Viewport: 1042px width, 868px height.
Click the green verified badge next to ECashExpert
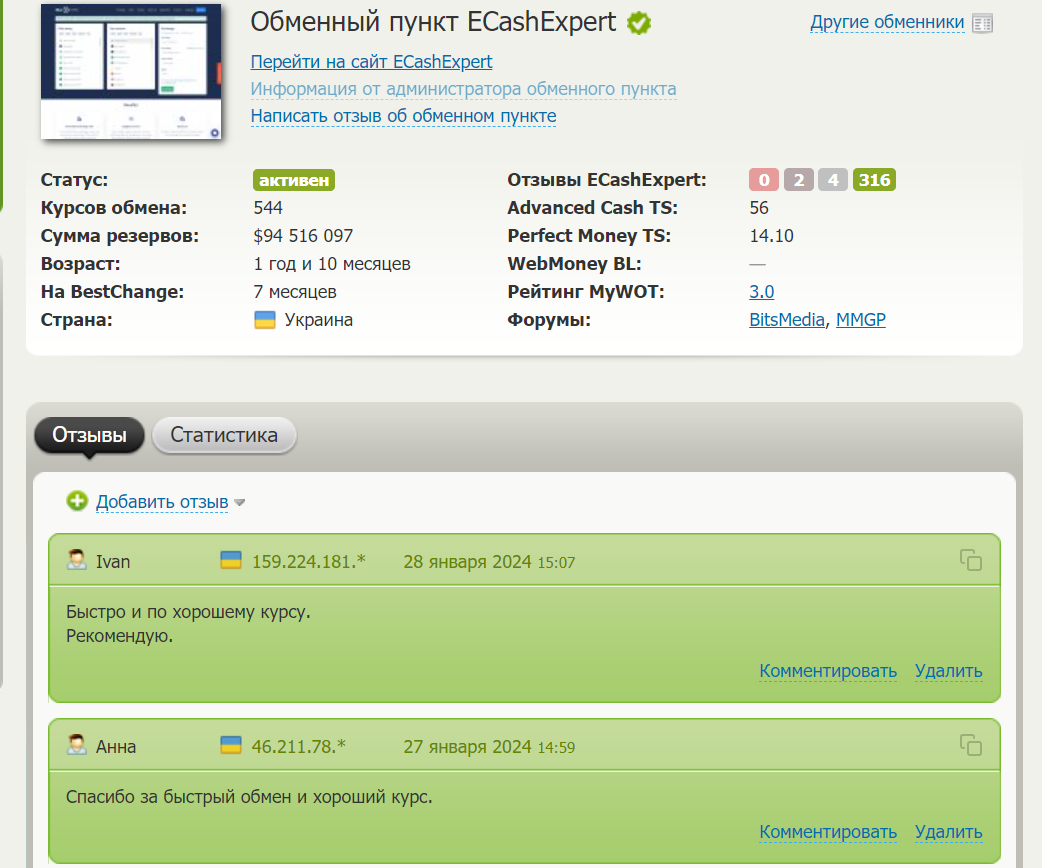point(639,23)
